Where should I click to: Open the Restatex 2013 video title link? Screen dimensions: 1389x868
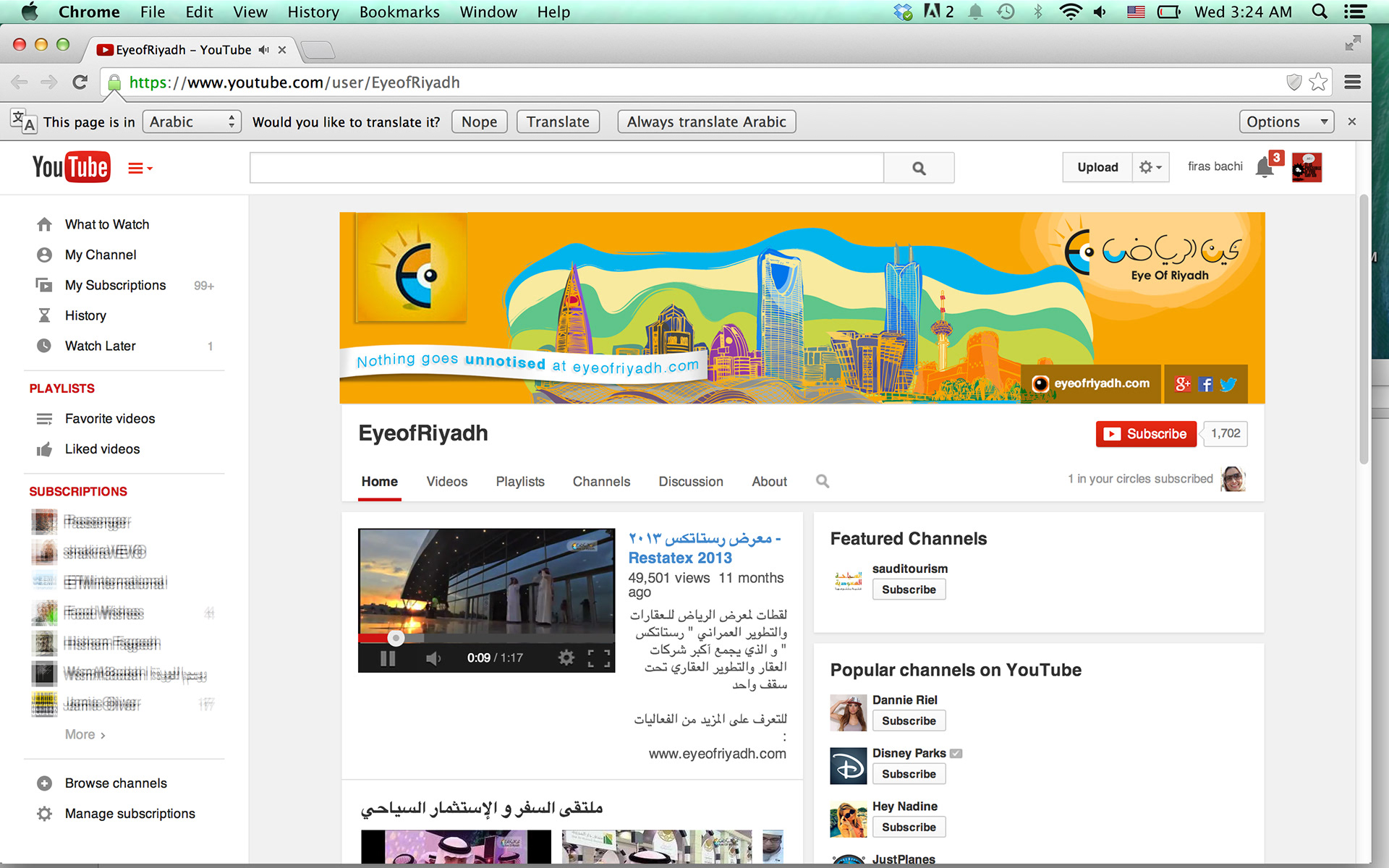click(x=705, y=548)
